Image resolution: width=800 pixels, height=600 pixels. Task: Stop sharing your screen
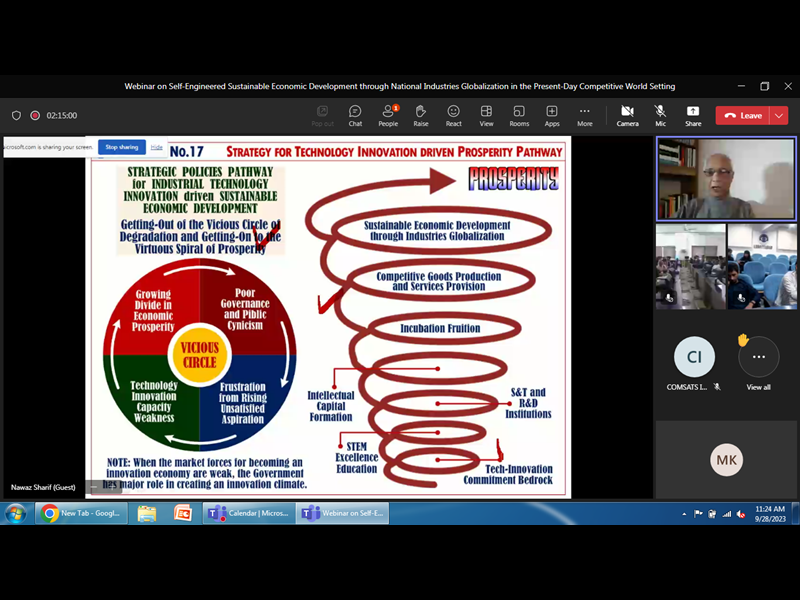pos(122,147)
